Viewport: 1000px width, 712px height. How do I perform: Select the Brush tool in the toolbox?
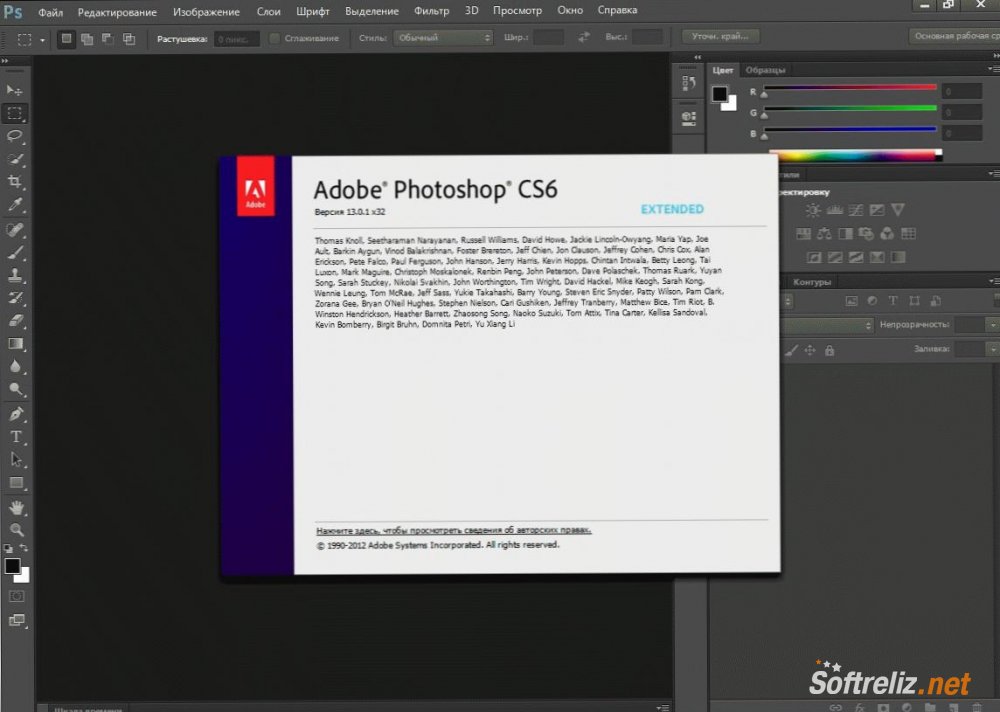[15, 253]
